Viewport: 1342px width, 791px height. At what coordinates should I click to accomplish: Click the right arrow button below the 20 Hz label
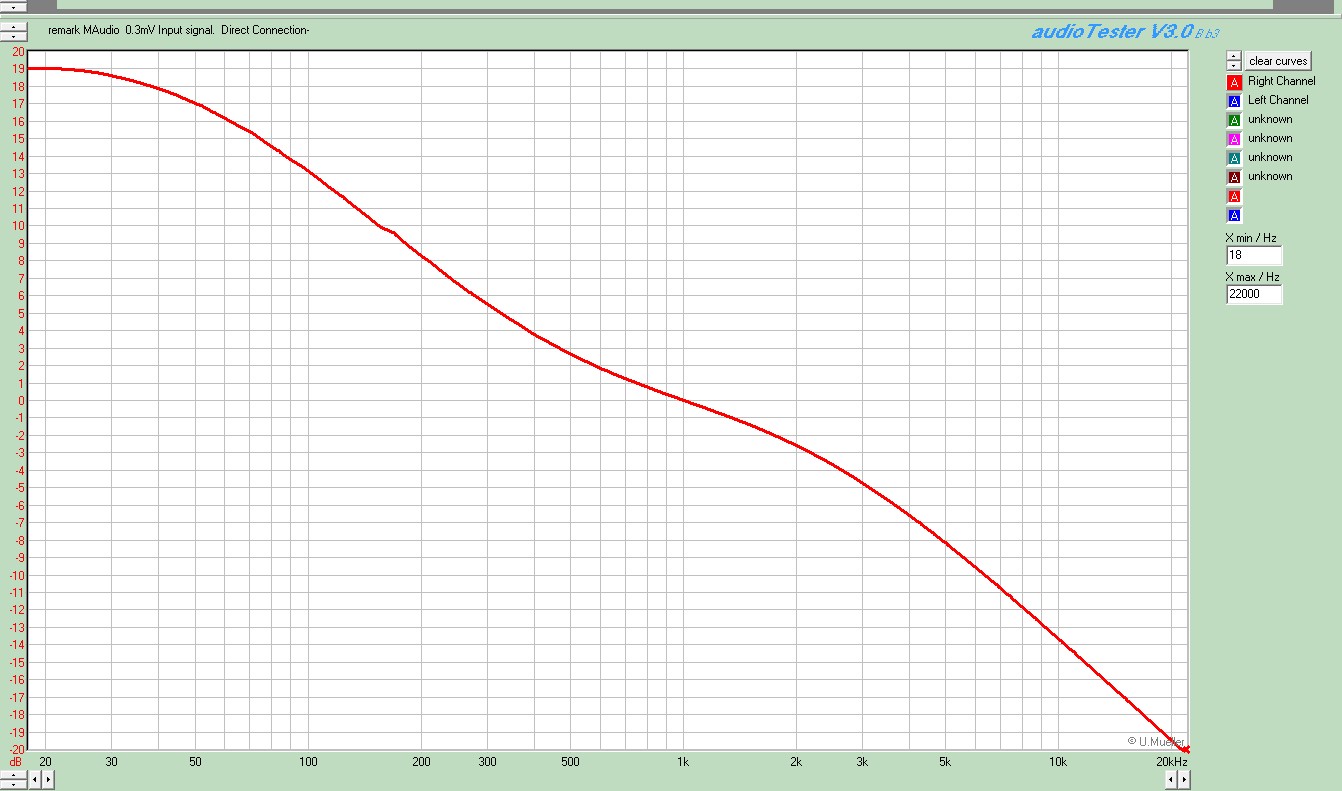[48, 780]
